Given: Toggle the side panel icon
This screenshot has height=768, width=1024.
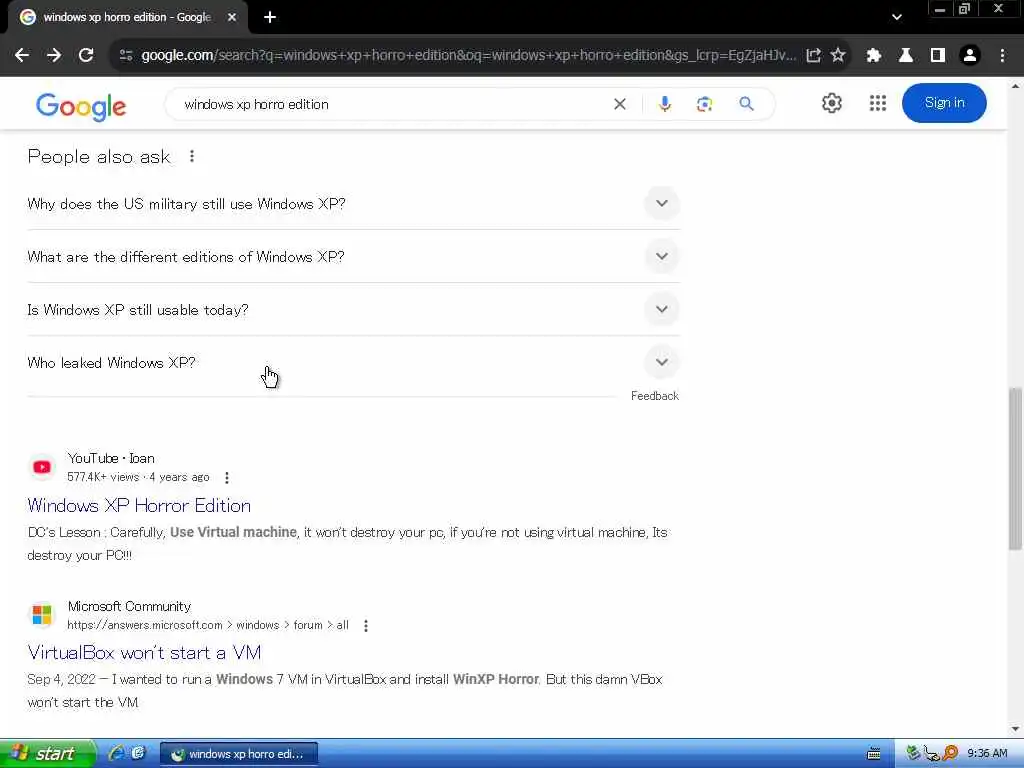Looking at the screenshot, I should tap(938, 56).
